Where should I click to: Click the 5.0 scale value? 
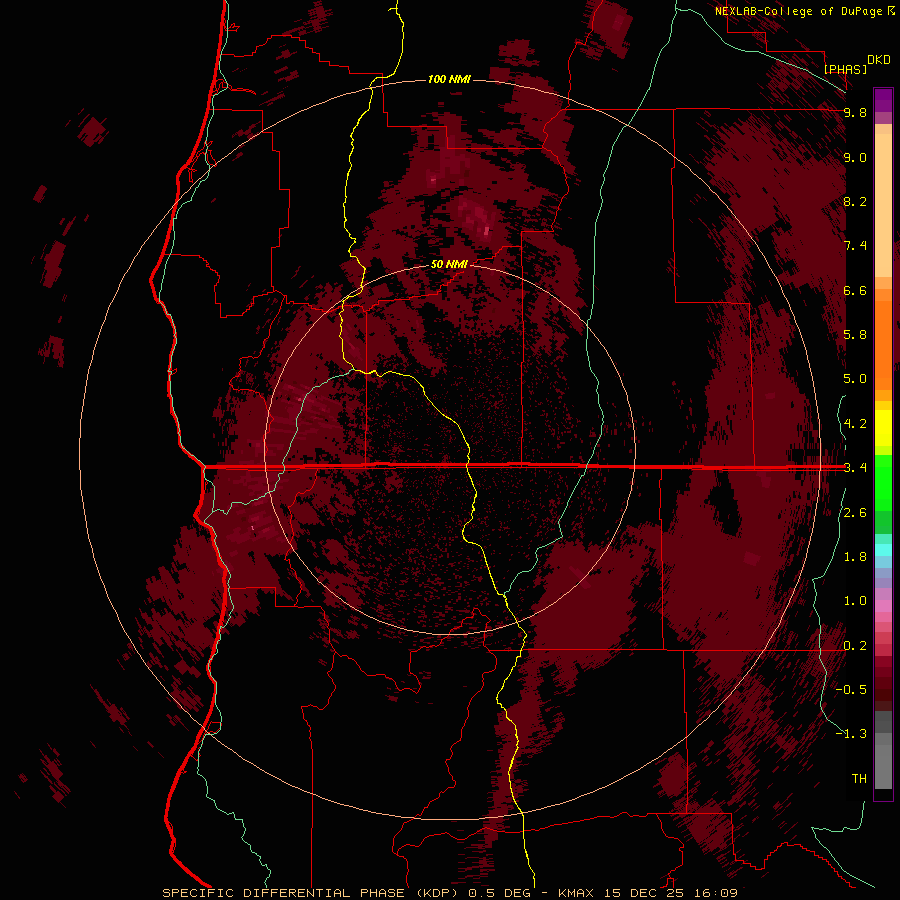click(855, 379)
